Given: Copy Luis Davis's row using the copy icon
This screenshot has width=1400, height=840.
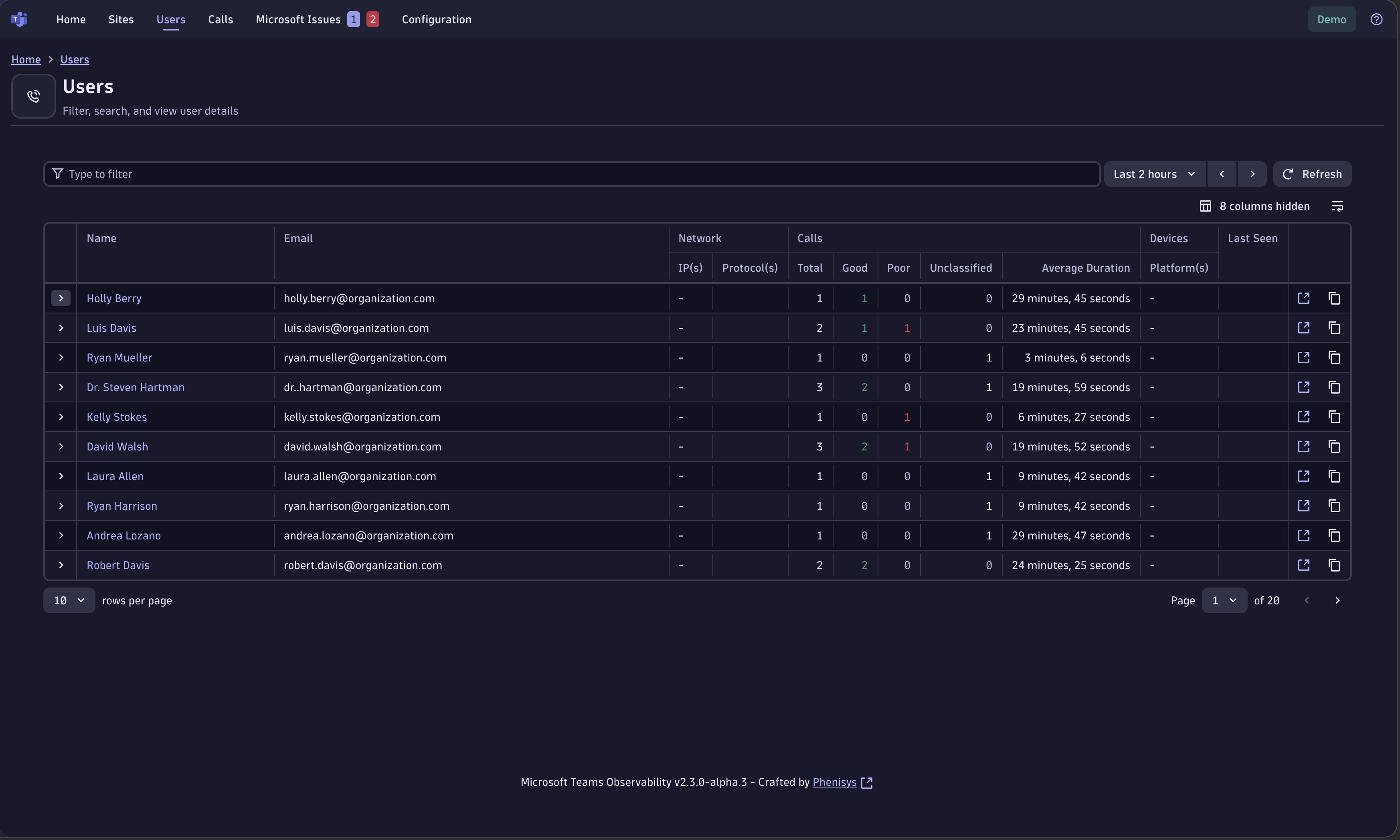Looking at the screenshot, I should (1334, 328).
